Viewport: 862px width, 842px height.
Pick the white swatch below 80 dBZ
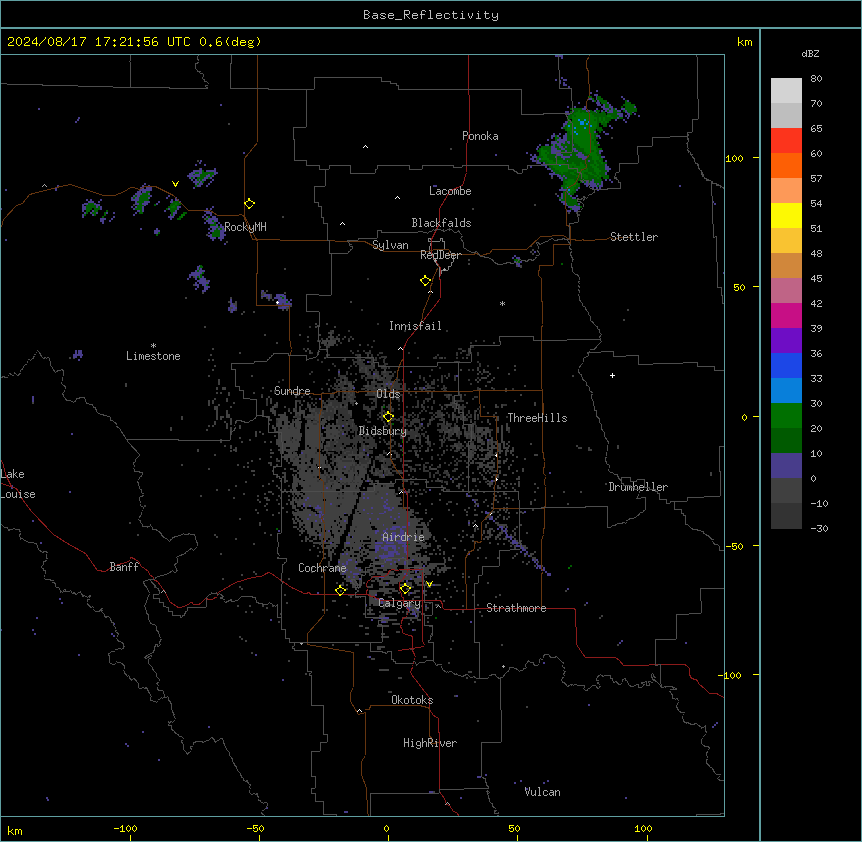pos(786,91)
